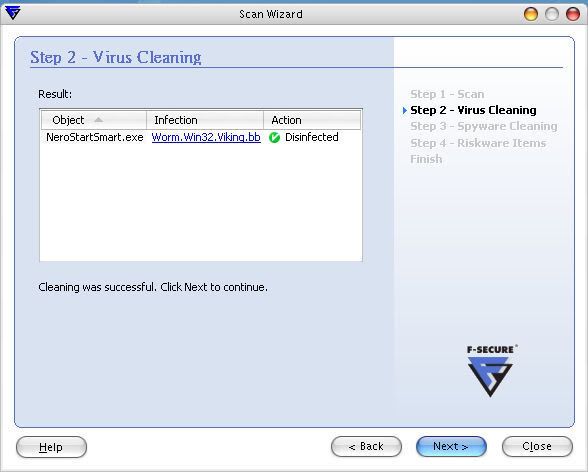The height and width of the screenshot is (472, 588).
Task: Select Step 3 - Spyware Cleaning step
Action: point(484,126)
